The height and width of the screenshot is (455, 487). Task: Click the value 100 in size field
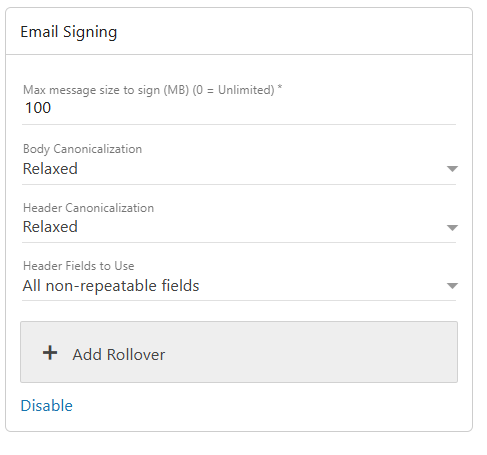point(38,108)
